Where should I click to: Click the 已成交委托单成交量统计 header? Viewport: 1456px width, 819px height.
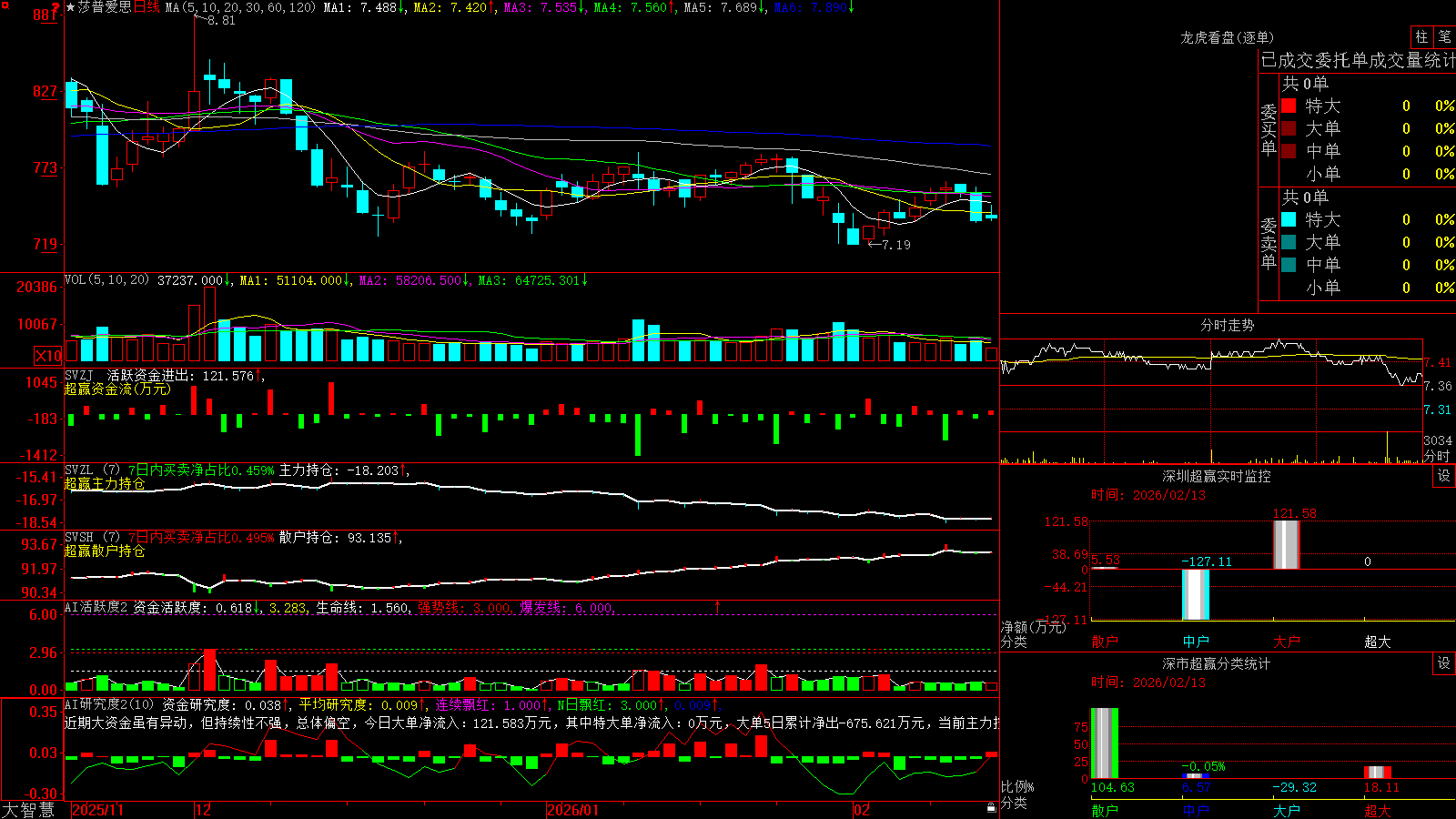1358,60
